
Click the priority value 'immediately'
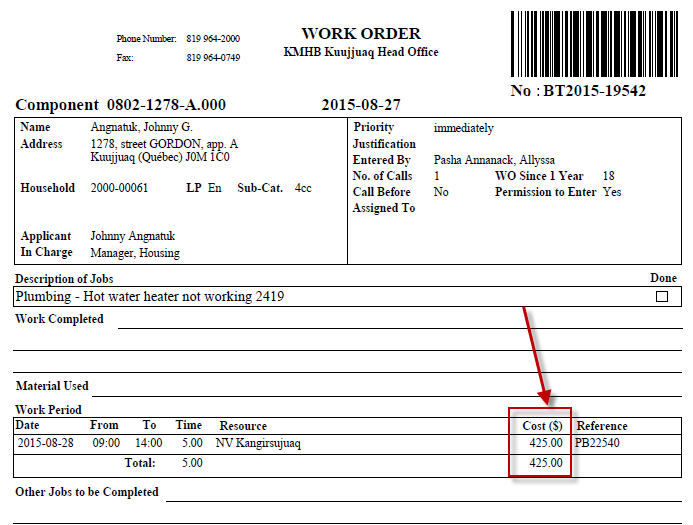[463, 128]
